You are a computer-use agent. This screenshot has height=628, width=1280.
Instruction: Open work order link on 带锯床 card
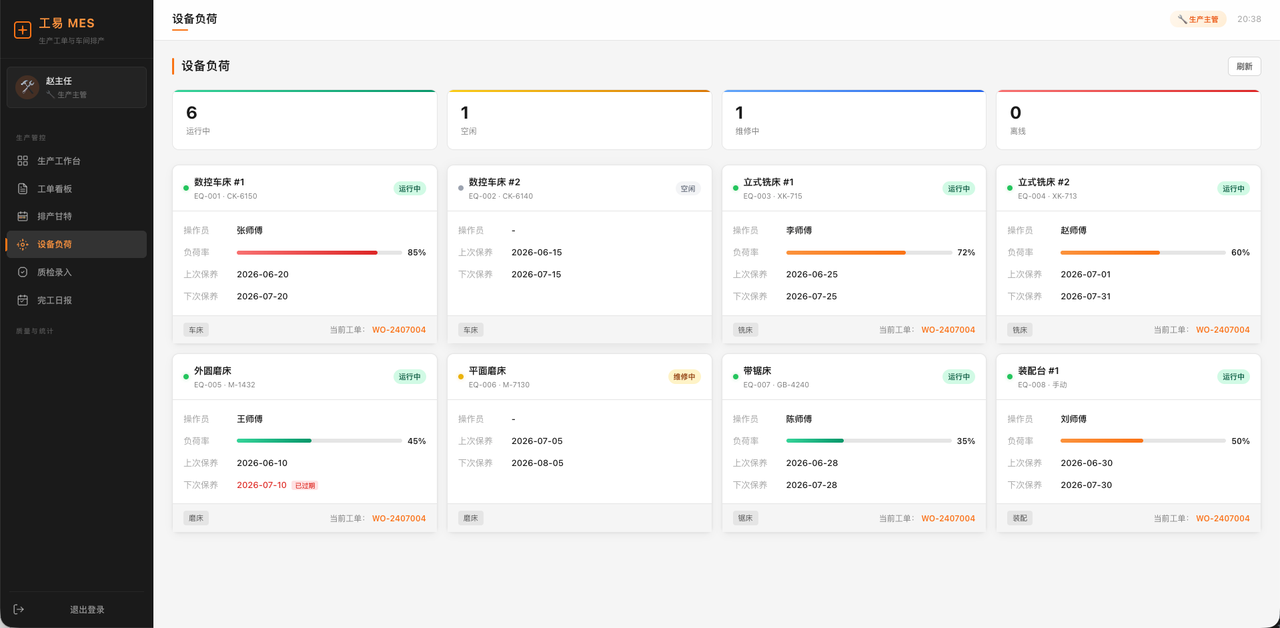(x=948, y=518)
